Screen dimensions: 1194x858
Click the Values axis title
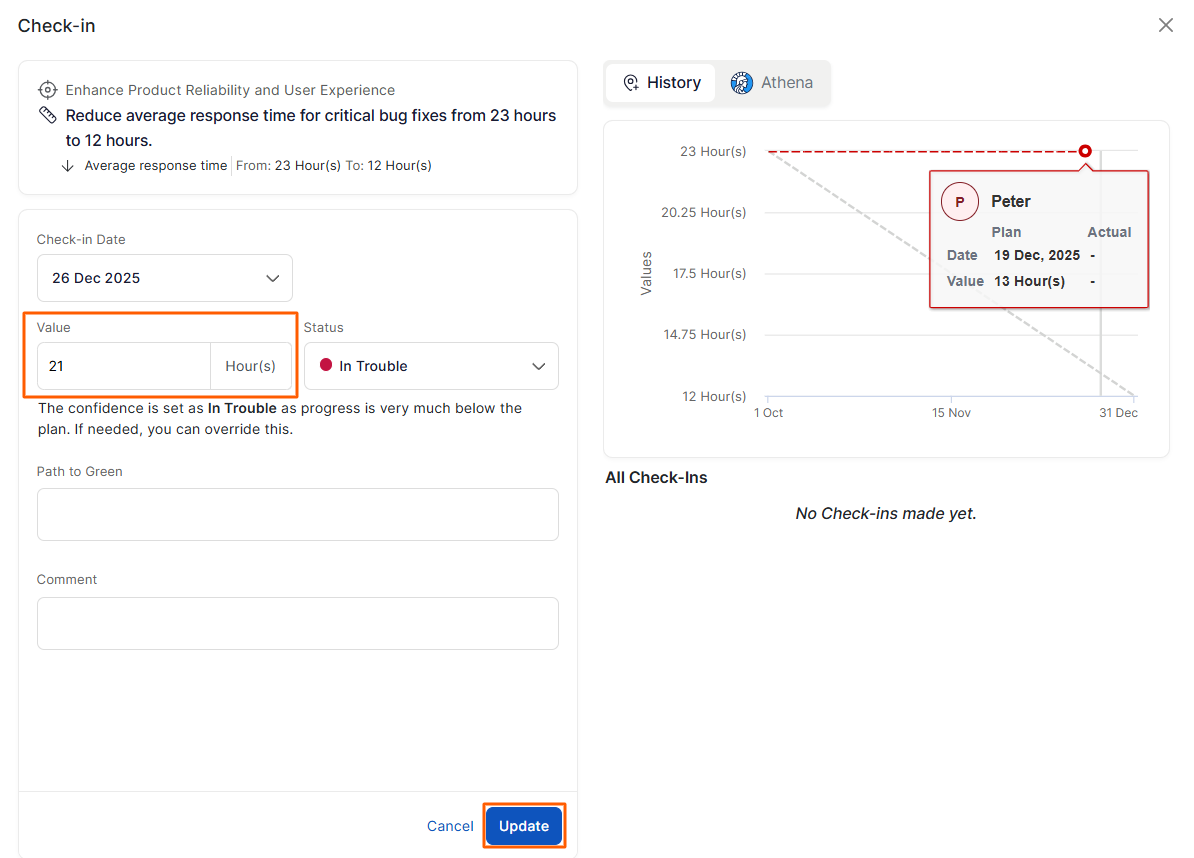[646, 273]
